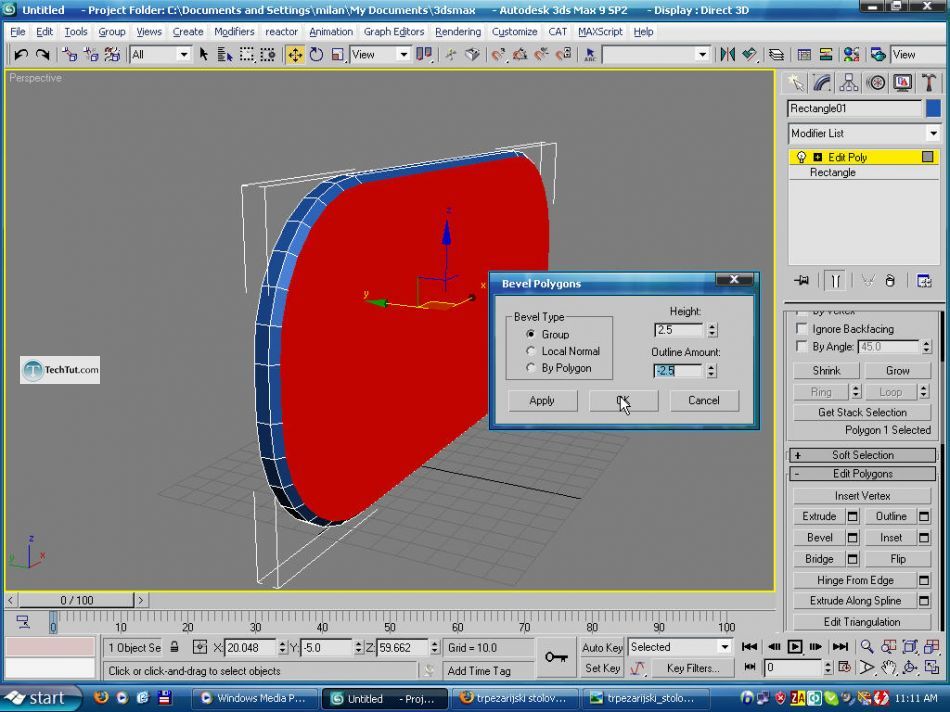Viewport: 950px width, 712px height.
Task: Click the Align tool icon
Action: (749, 55)
